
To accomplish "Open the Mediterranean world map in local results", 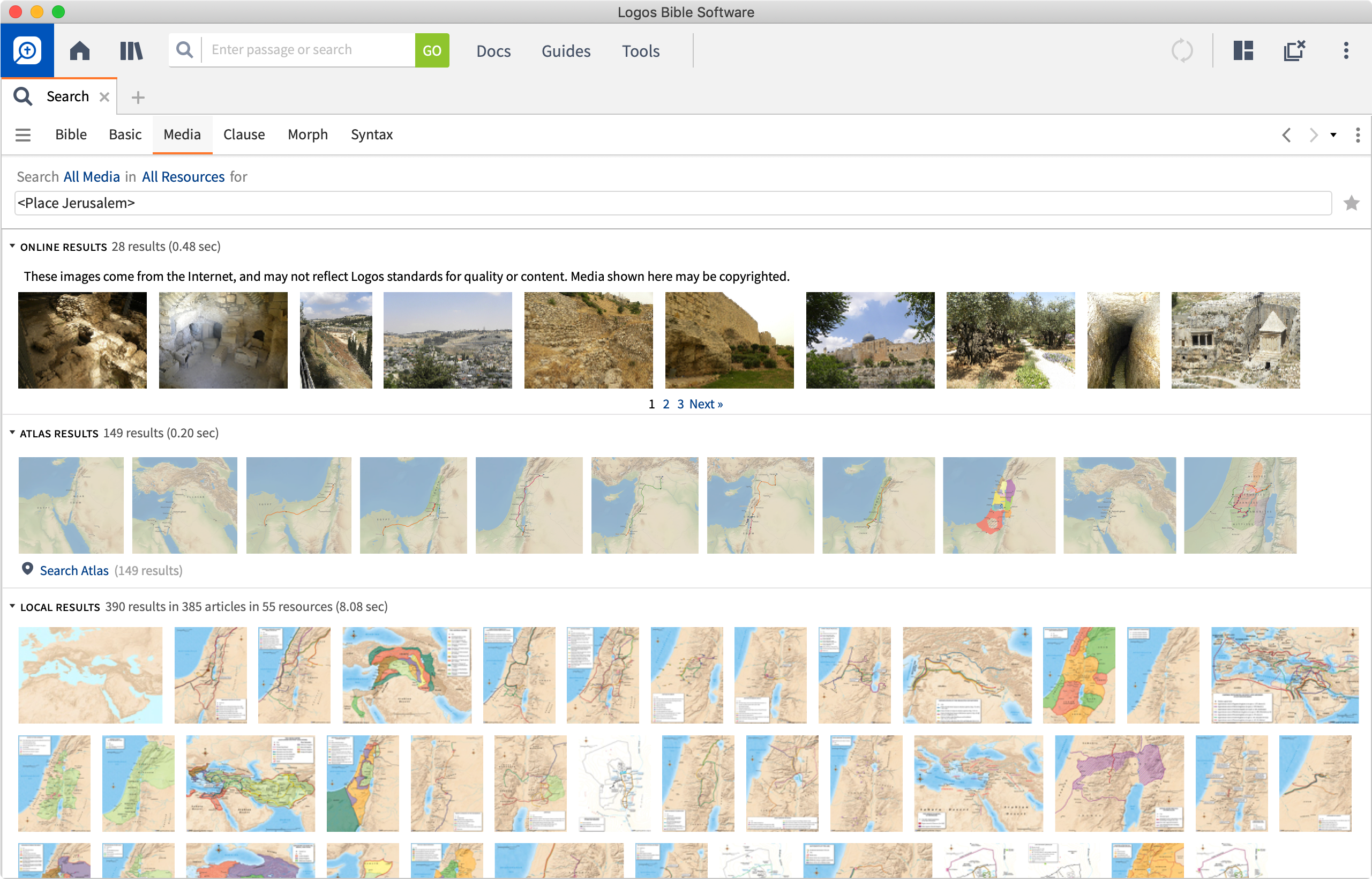I will point(90,675).
